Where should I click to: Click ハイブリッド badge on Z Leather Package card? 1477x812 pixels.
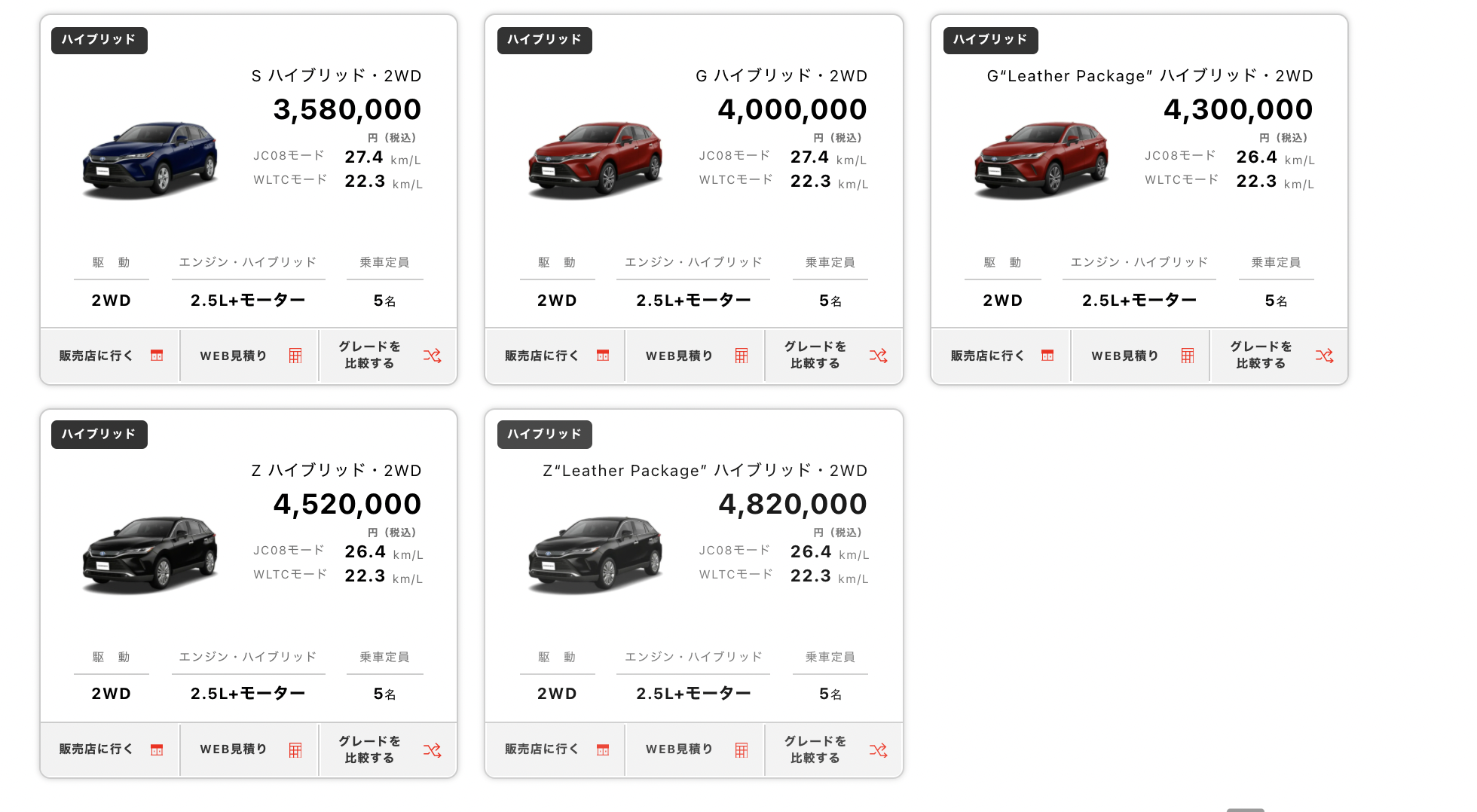click(x=544, y=435)
